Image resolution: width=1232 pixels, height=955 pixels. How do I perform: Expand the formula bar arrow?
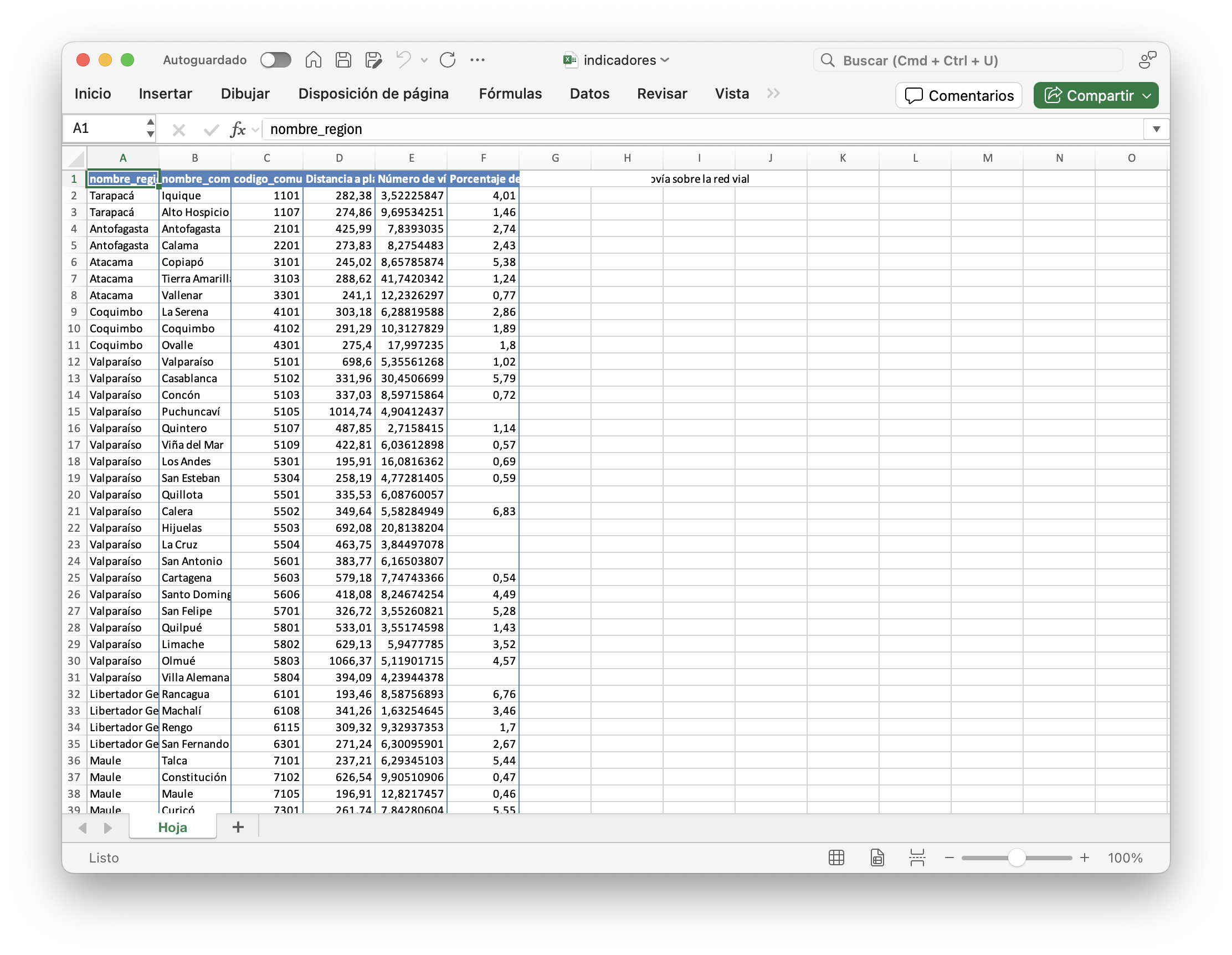click(1156, 129)
